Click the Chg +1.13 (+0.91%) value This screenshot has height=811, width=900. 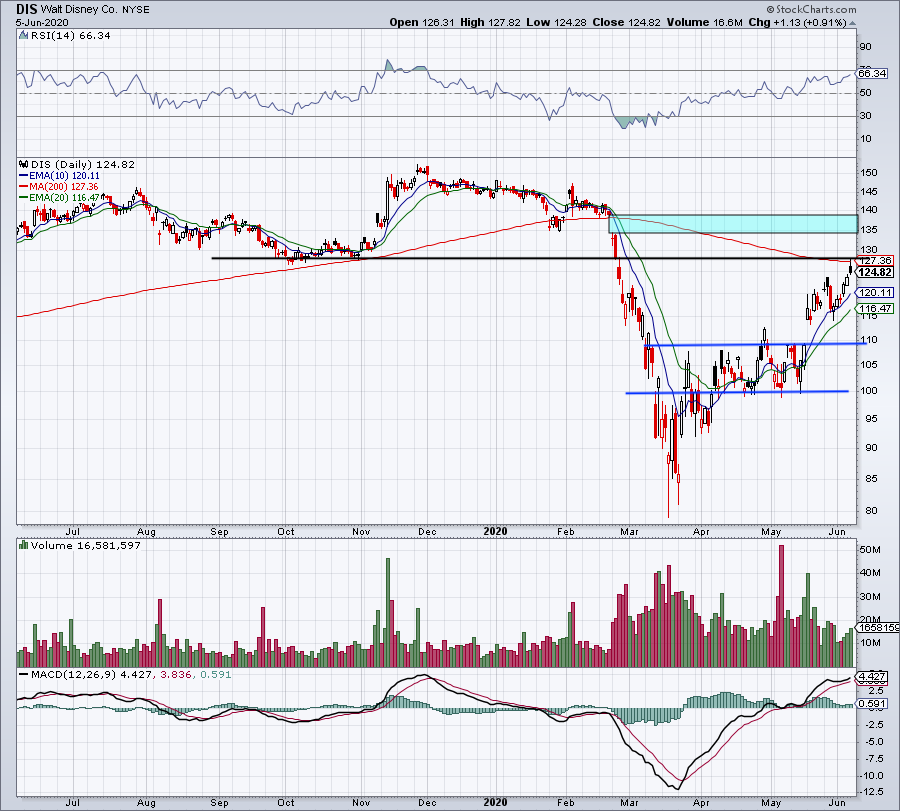tap(797, 22)
